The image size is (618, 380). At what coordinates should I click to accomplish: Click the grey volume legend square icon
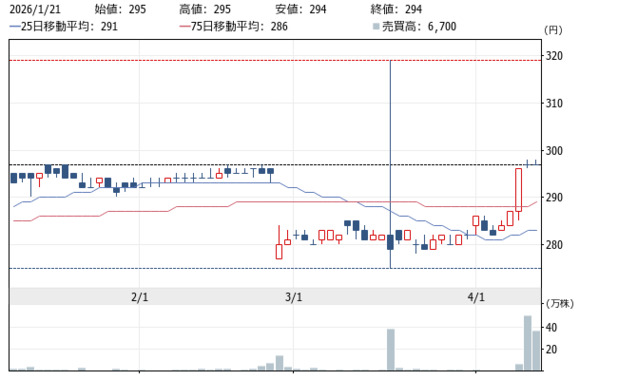(376, 26)
